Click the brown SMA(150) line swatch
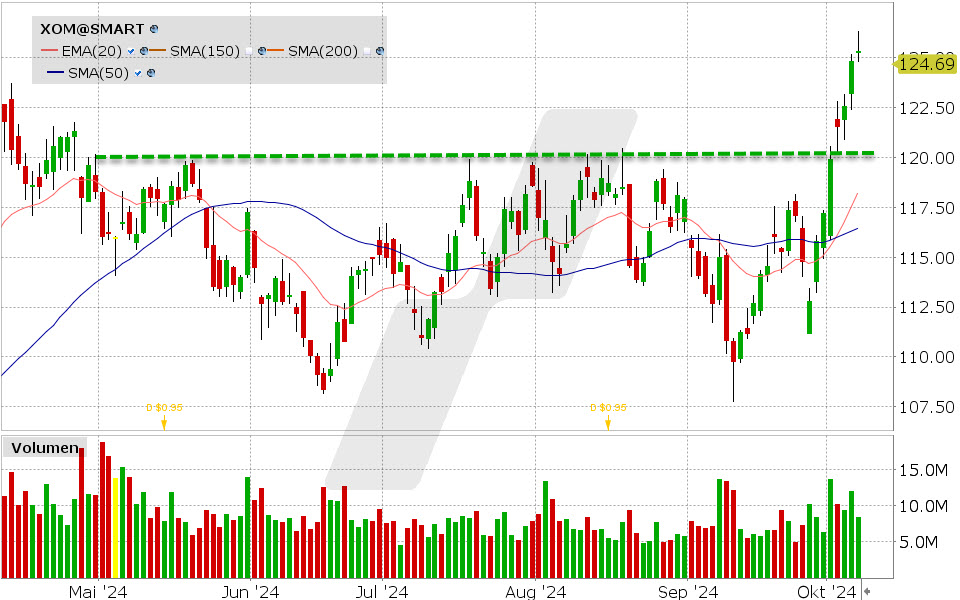This screenshot has width=960, height=600. click(x=158, y=51)
